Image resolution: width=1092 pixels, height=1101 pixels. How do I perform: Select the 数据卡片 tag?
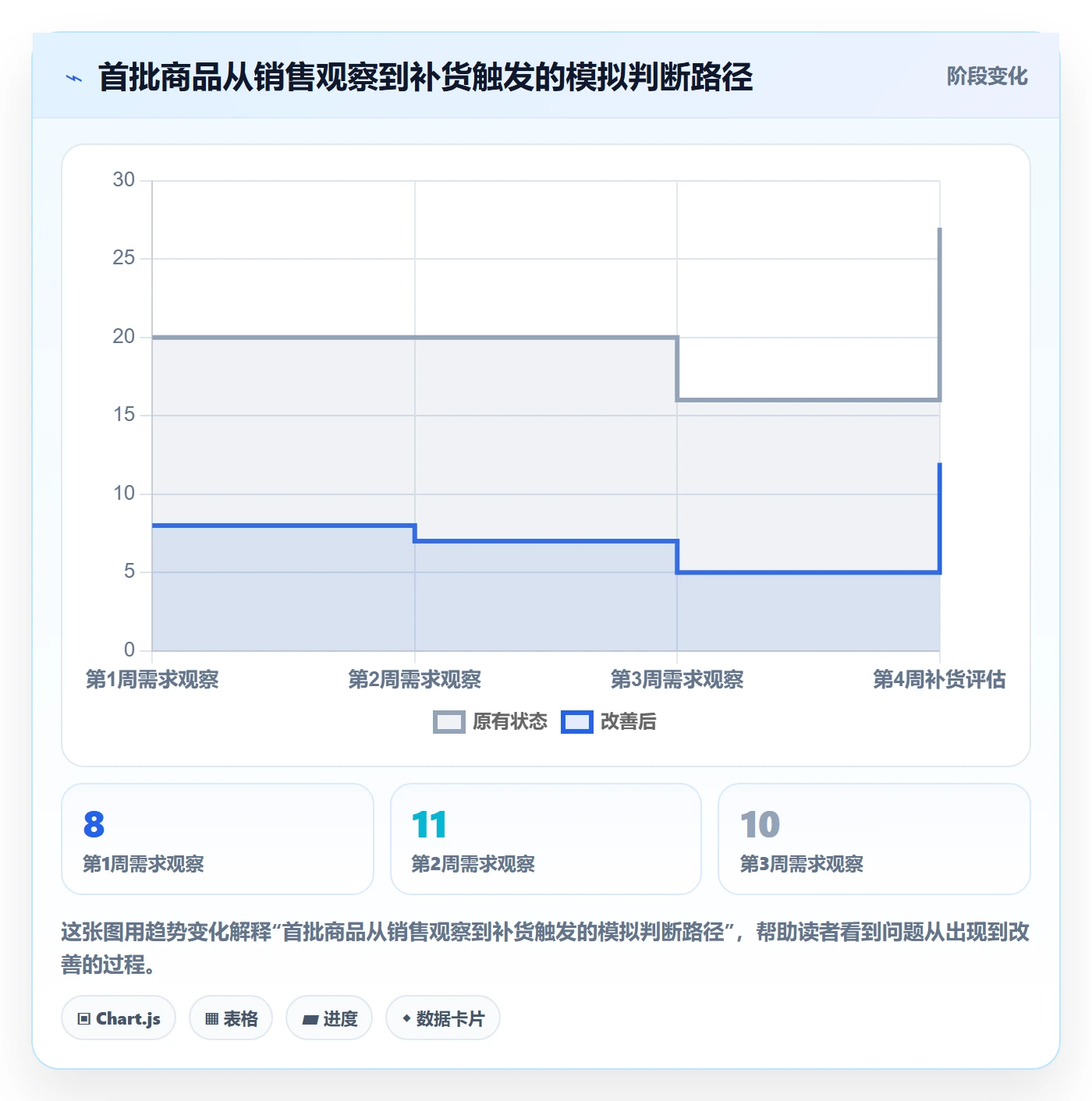pos(443,1018)
